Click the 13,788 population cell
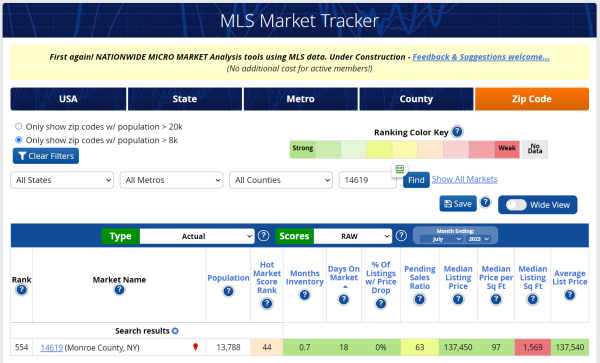600x363 pixels. pyautogui.click(x=228, y=347)
